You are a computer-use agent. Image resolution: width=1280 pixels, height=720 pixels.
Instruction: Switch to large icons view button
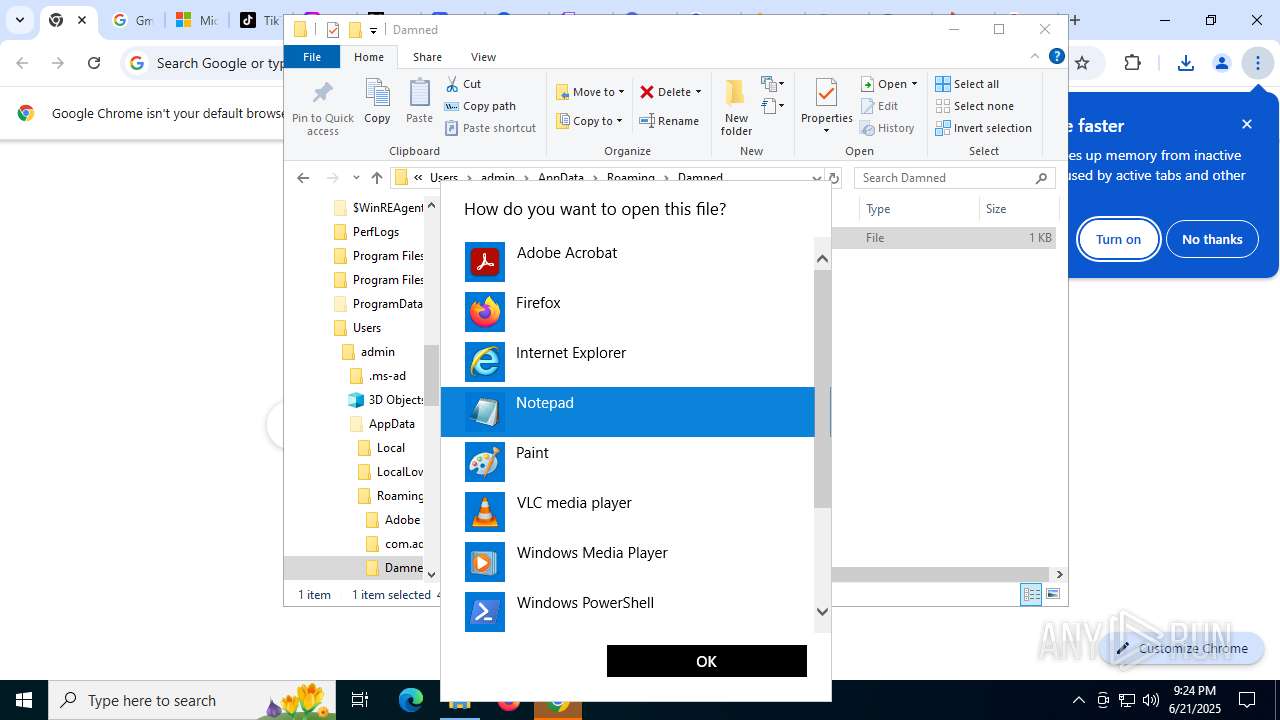click(1052, 594)
